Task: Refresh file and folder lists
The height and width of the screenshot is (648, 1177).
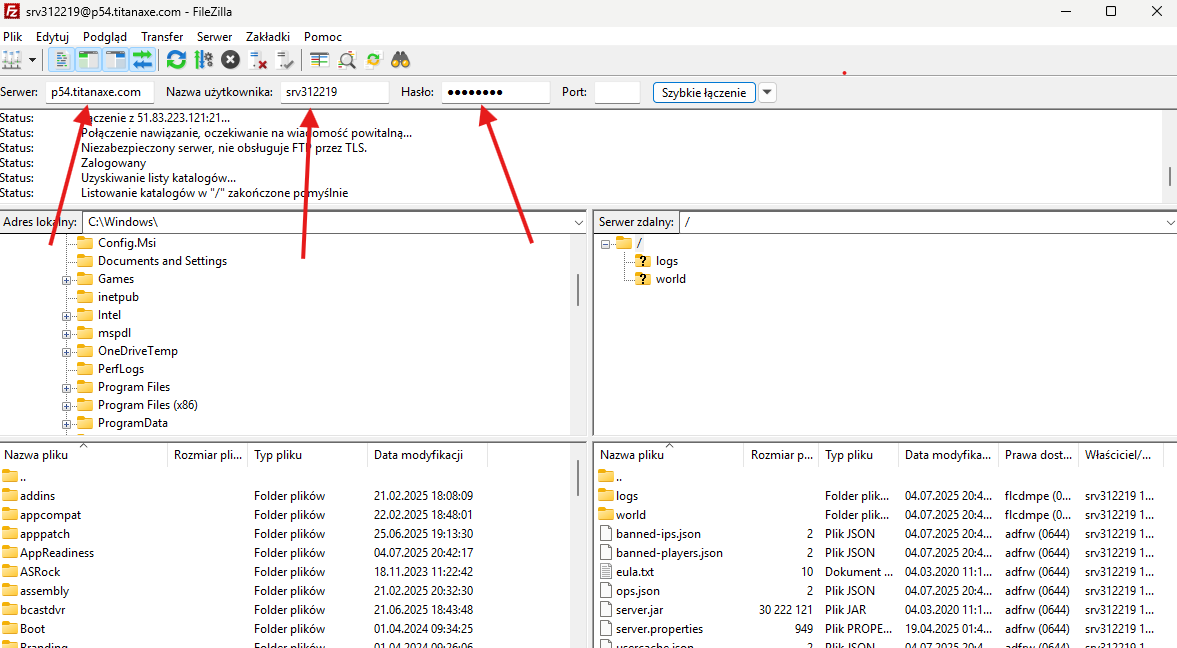Action: pyautogui.click(x=177, y=60)
